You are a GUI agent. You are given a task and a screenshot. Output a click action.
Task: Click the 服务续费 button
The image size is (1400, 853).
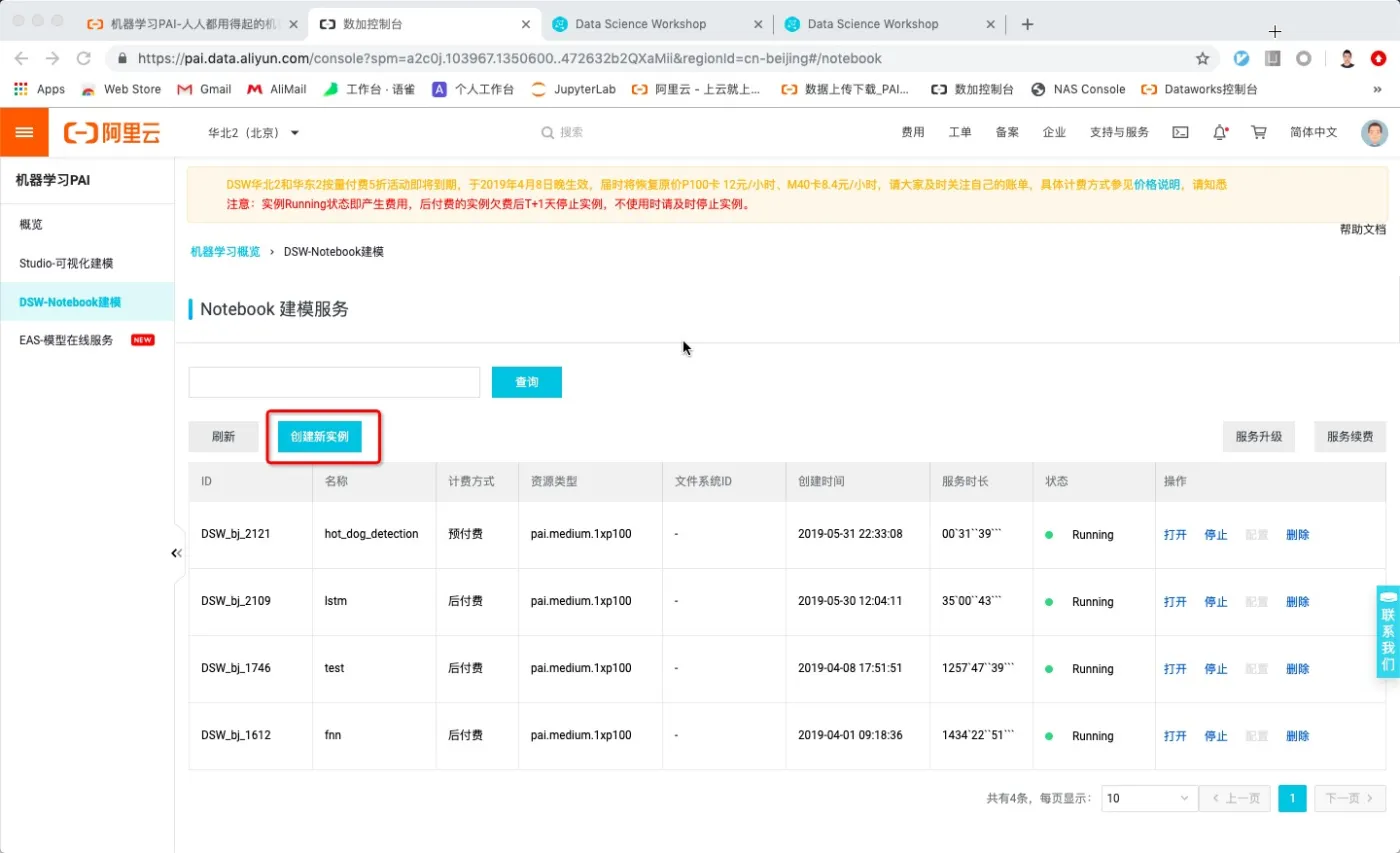[1350, 437]
